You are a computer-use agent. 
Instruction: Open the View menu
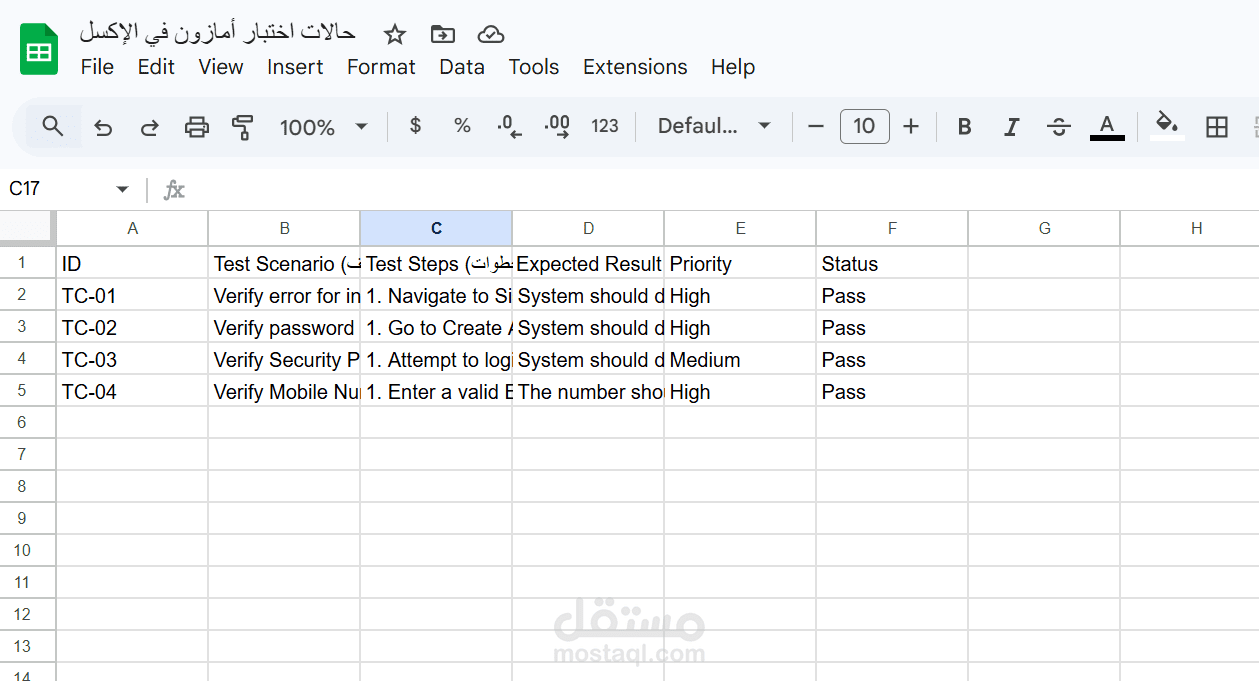pyautogui.click(x=221, y=67)
